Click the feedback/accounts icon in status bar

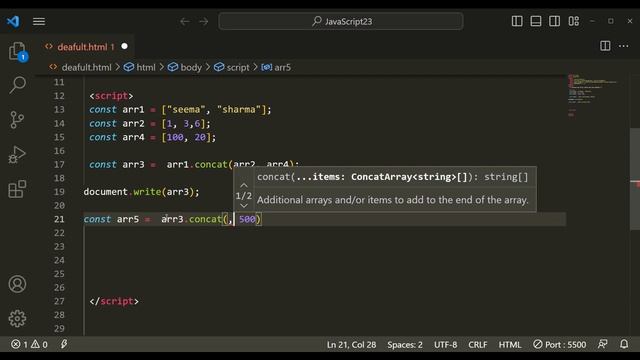[603, 344]
